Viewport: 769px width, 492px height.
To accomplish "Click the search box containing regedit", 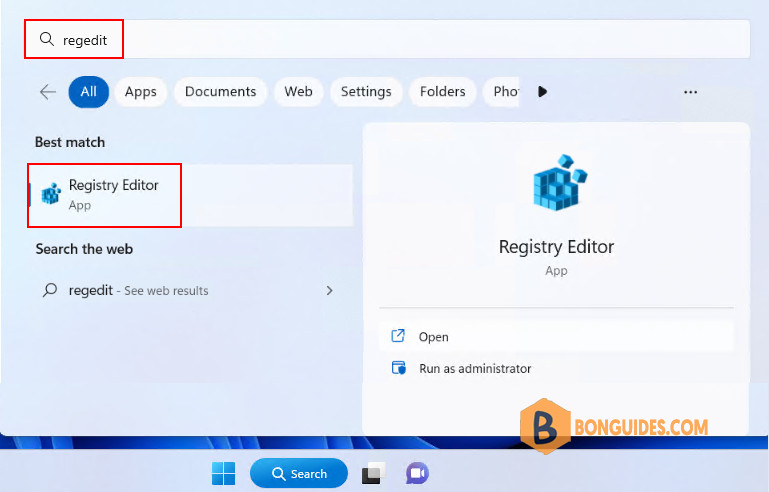I will [x=387, y=39].
